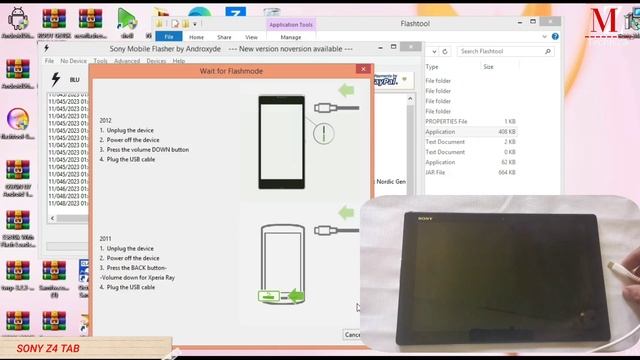
Task: Click the blue Help question mark icon
Action: 555,36
